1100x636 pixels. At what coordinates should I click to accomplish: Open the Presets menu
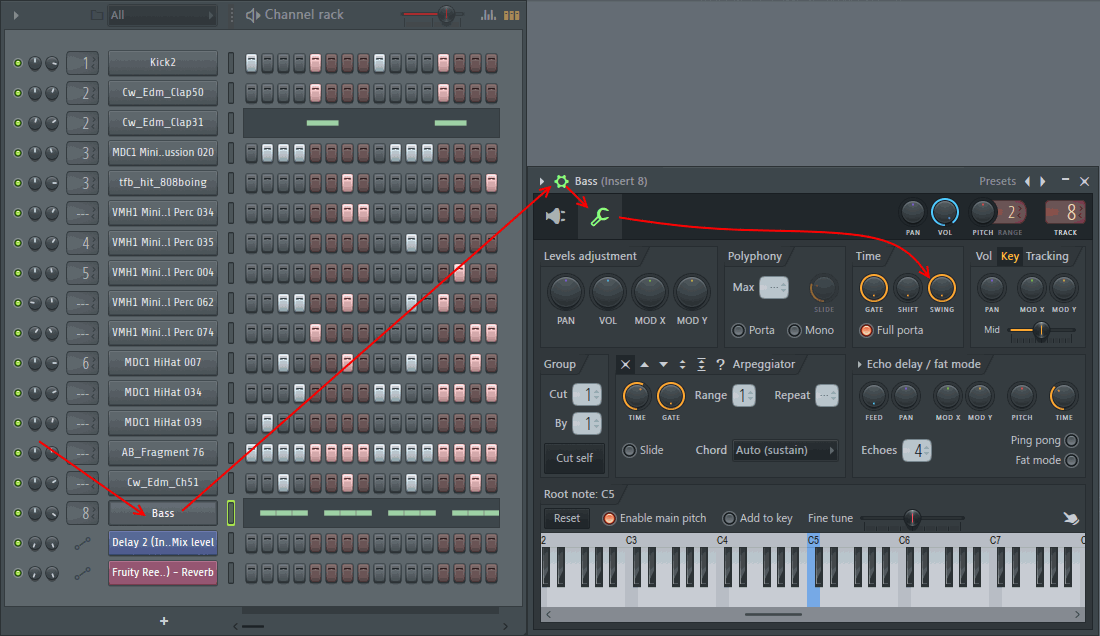[997, 182]
